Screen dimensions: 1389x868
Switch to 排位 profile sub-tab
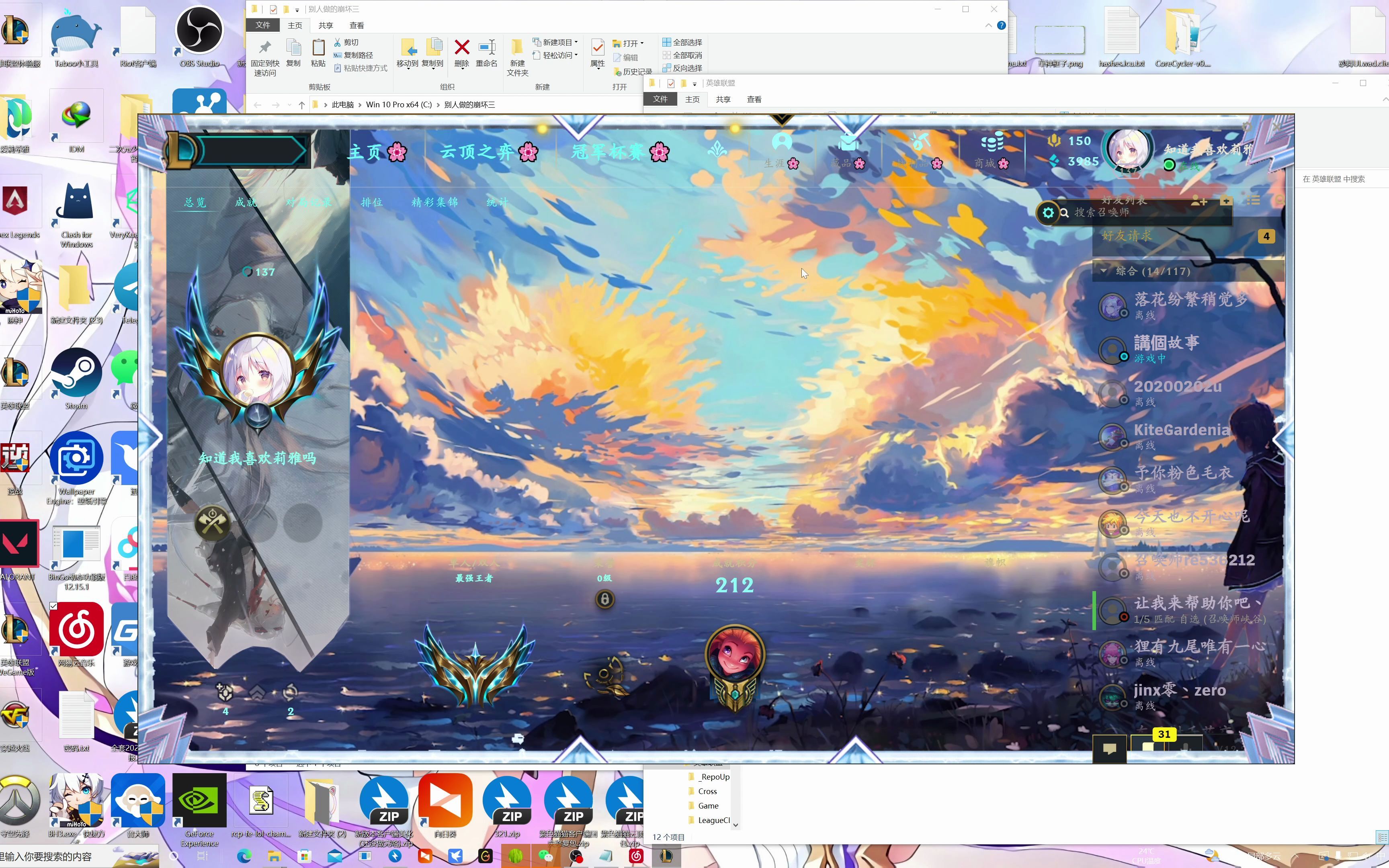coord(371,202)
